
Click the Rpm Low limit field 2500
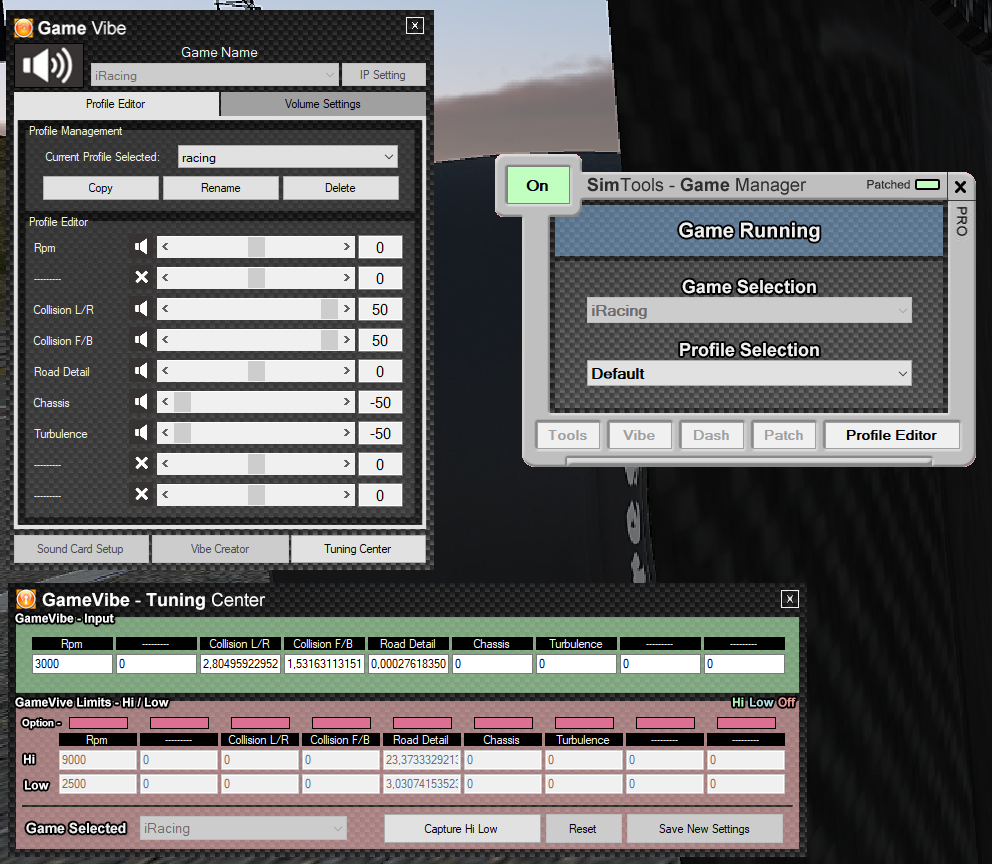coord(98,784)
